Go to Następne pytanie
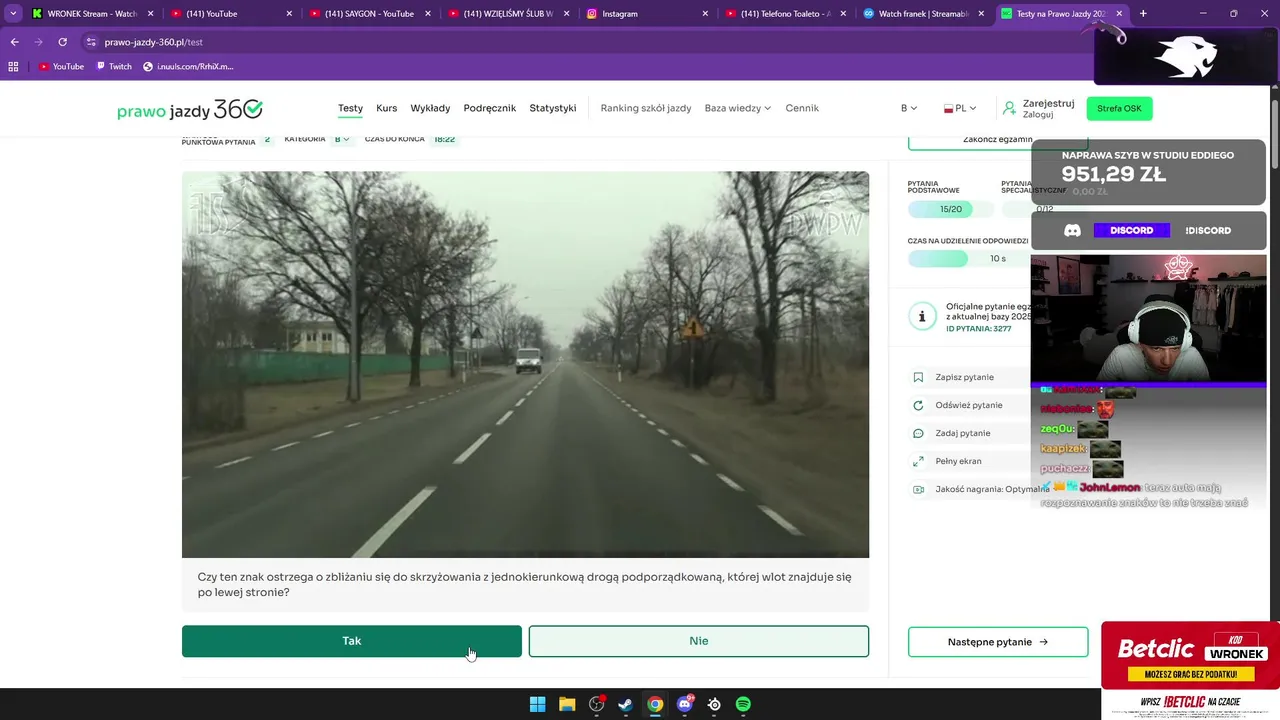The width and height of the screenshot is (1280, 720). coord(997,642)
